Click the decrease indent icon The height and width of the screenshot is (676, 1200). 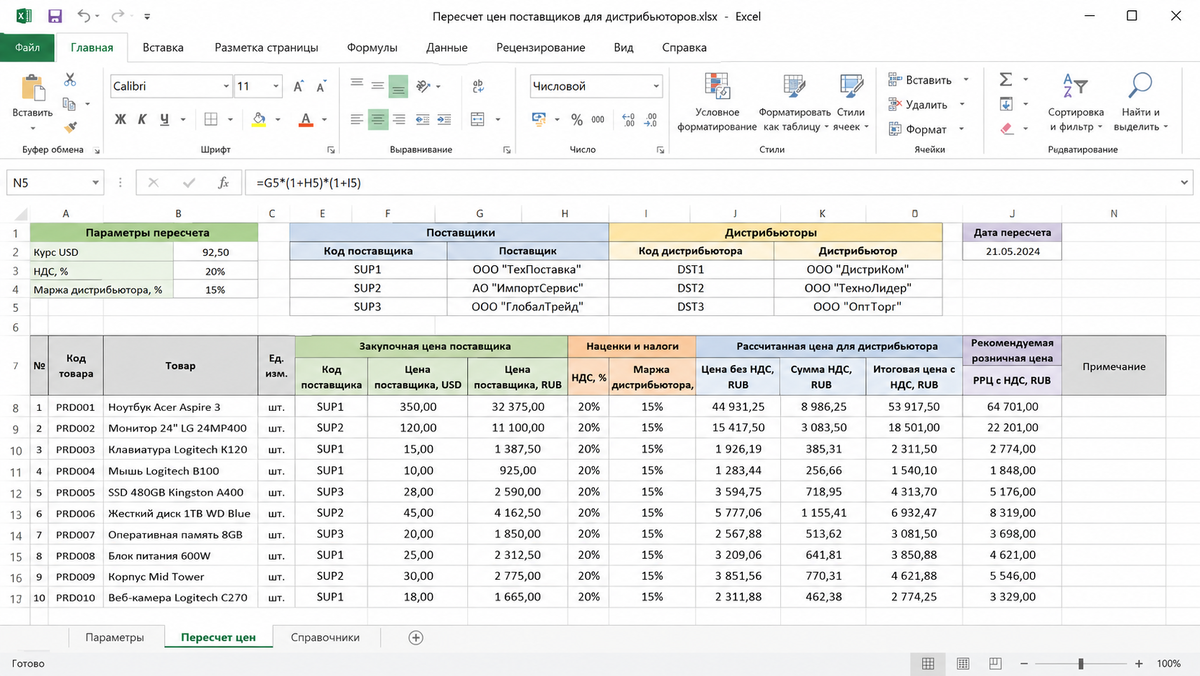tap(422, 120)
